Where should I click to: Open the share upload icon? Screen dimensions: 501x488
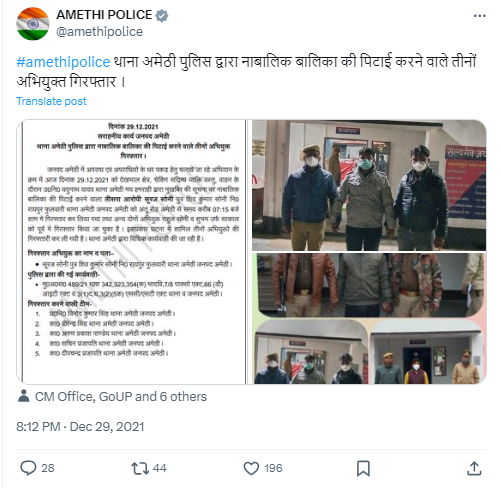(x=474, y=468)
